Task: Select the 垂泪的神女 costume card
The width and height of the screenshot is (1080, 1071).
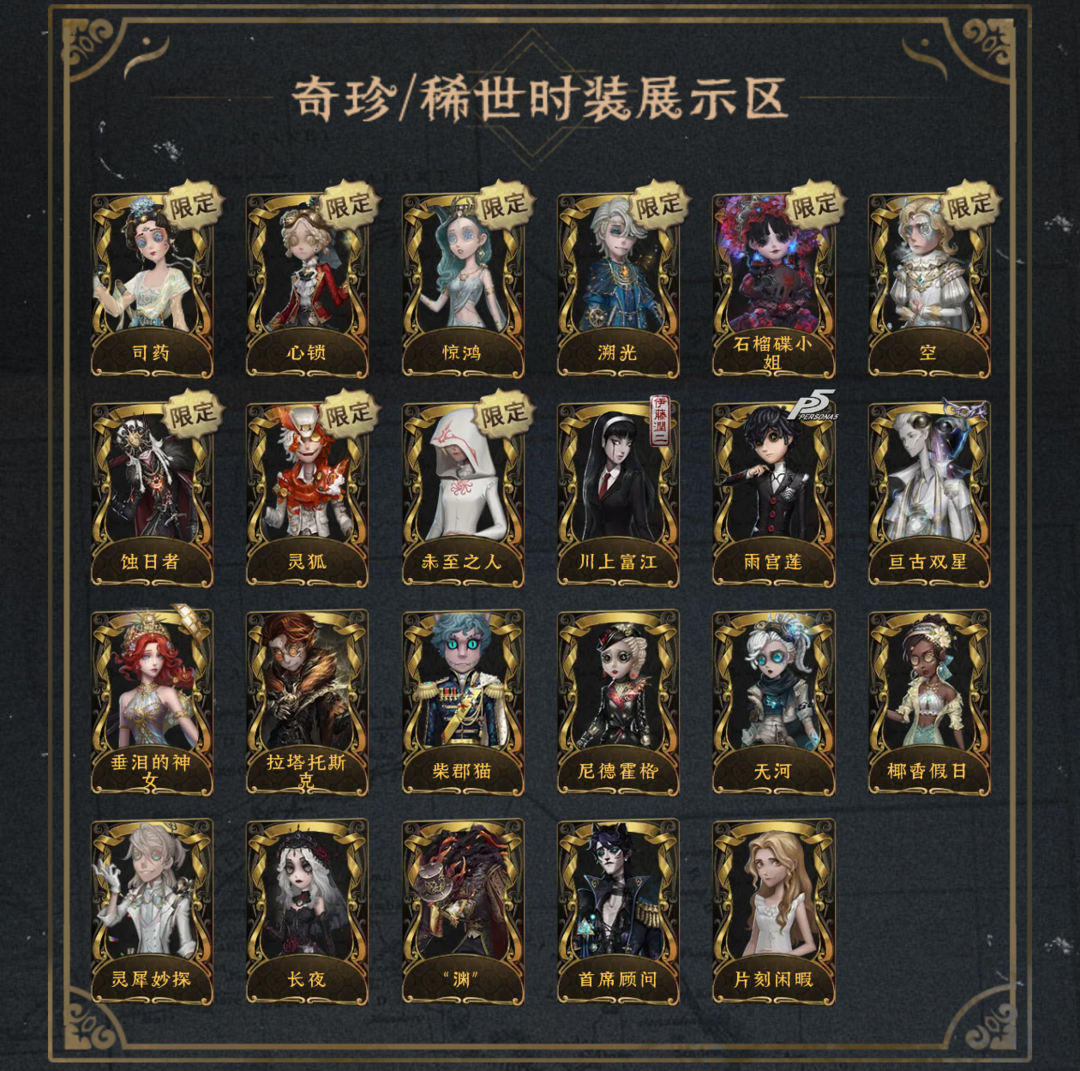Action: click(x=152, y=703)
